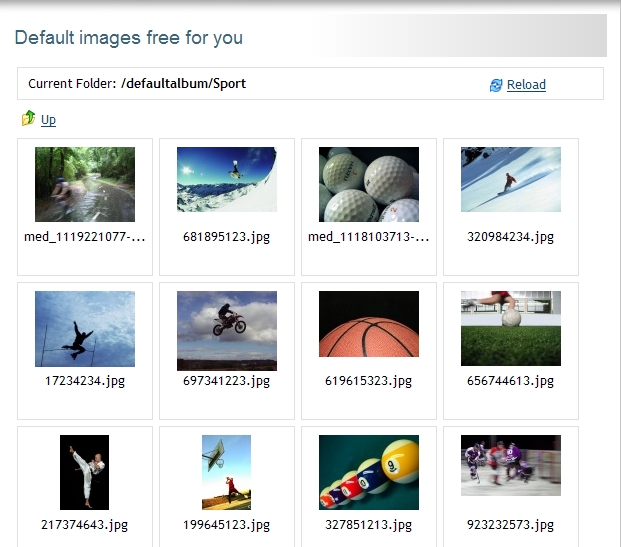Click file name 320984234.jpg
This screenshot has width=621, height=547.
tap(511, 237)
